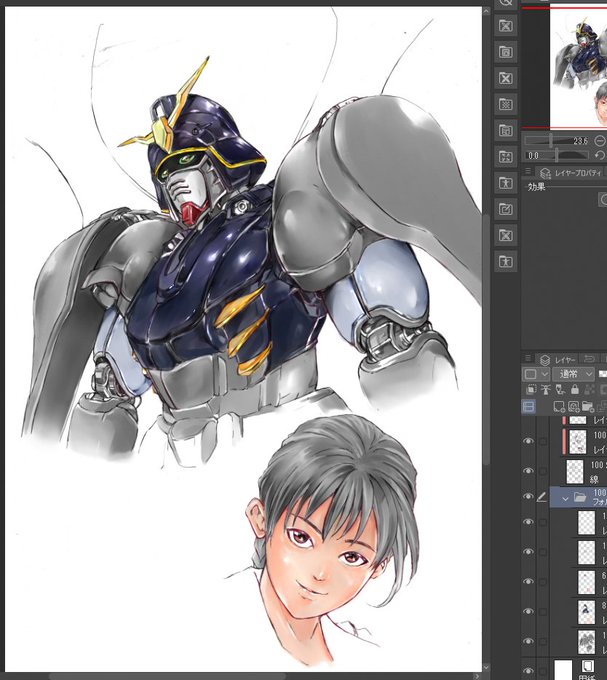Click the zoom out minus button in Navigator
Image resolution: width=607 pixels, height=680 pixels.
click(600, 141)
